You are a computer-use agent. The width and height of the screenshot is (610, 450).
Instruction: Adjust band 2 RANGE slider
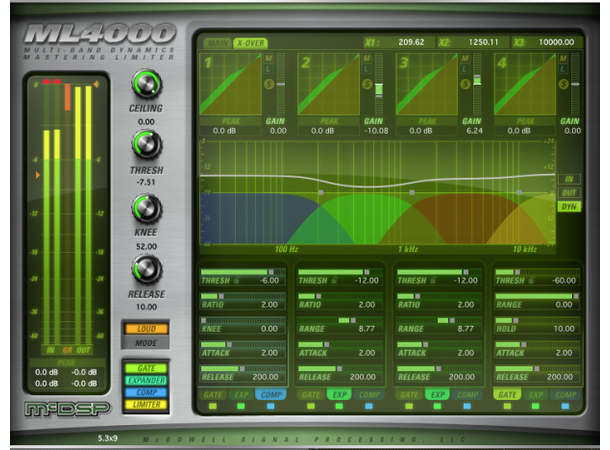(x=340, y=320)
